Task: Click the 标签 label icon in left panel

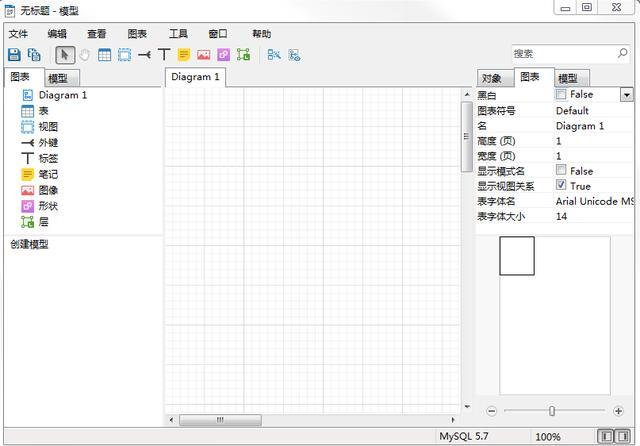Action: 27,158
